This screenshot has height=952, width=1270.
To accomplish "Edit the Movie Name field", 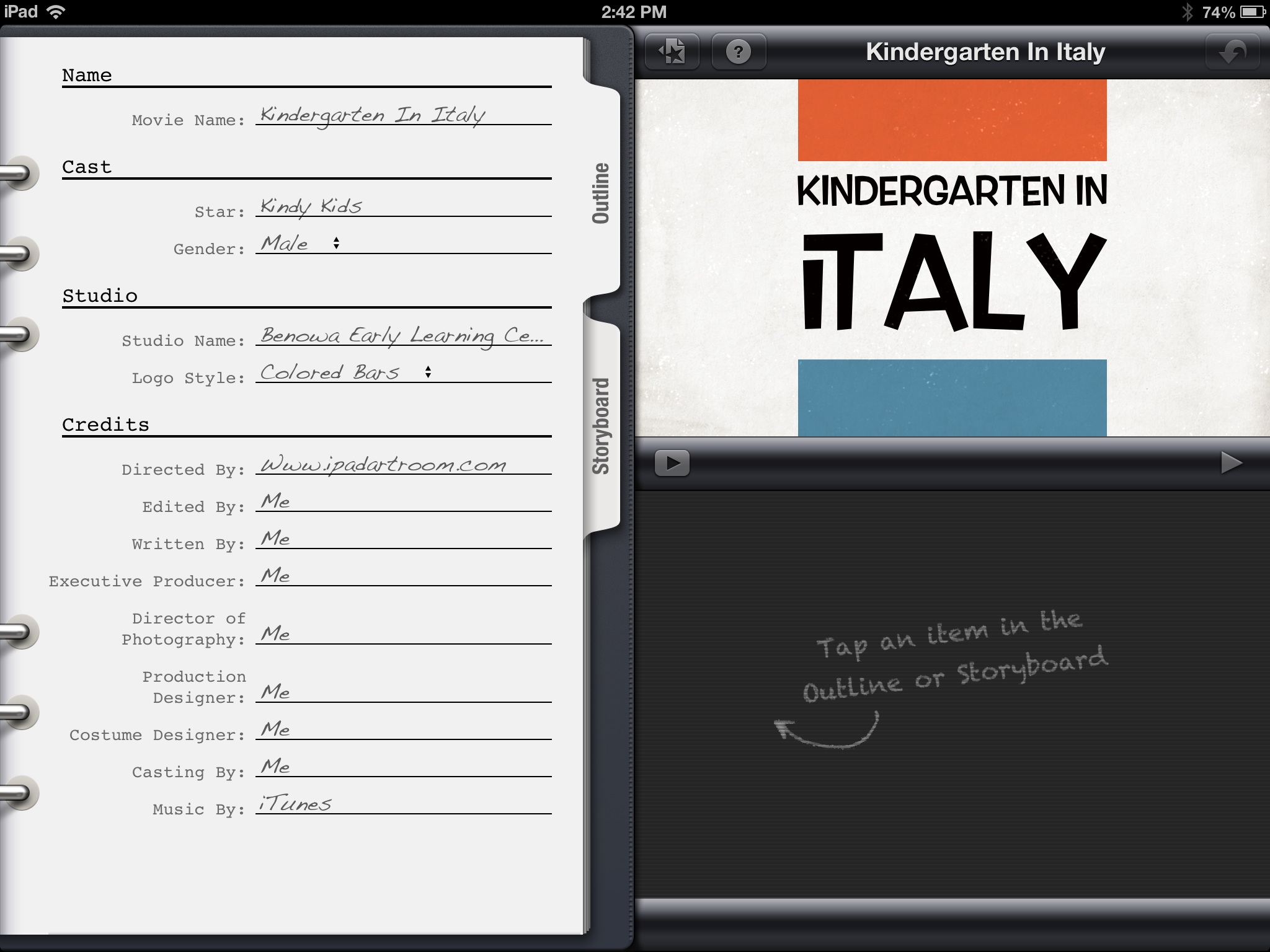I will [403, 115].
